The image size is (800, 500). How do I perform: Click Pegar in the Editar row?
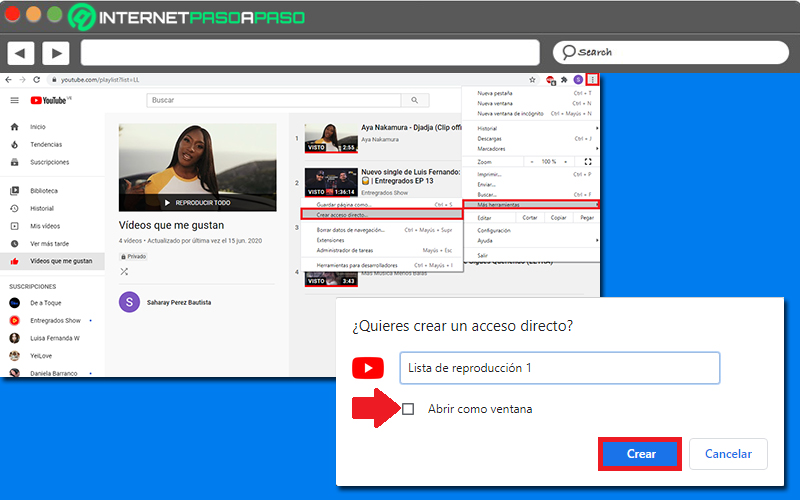point(587,218)
